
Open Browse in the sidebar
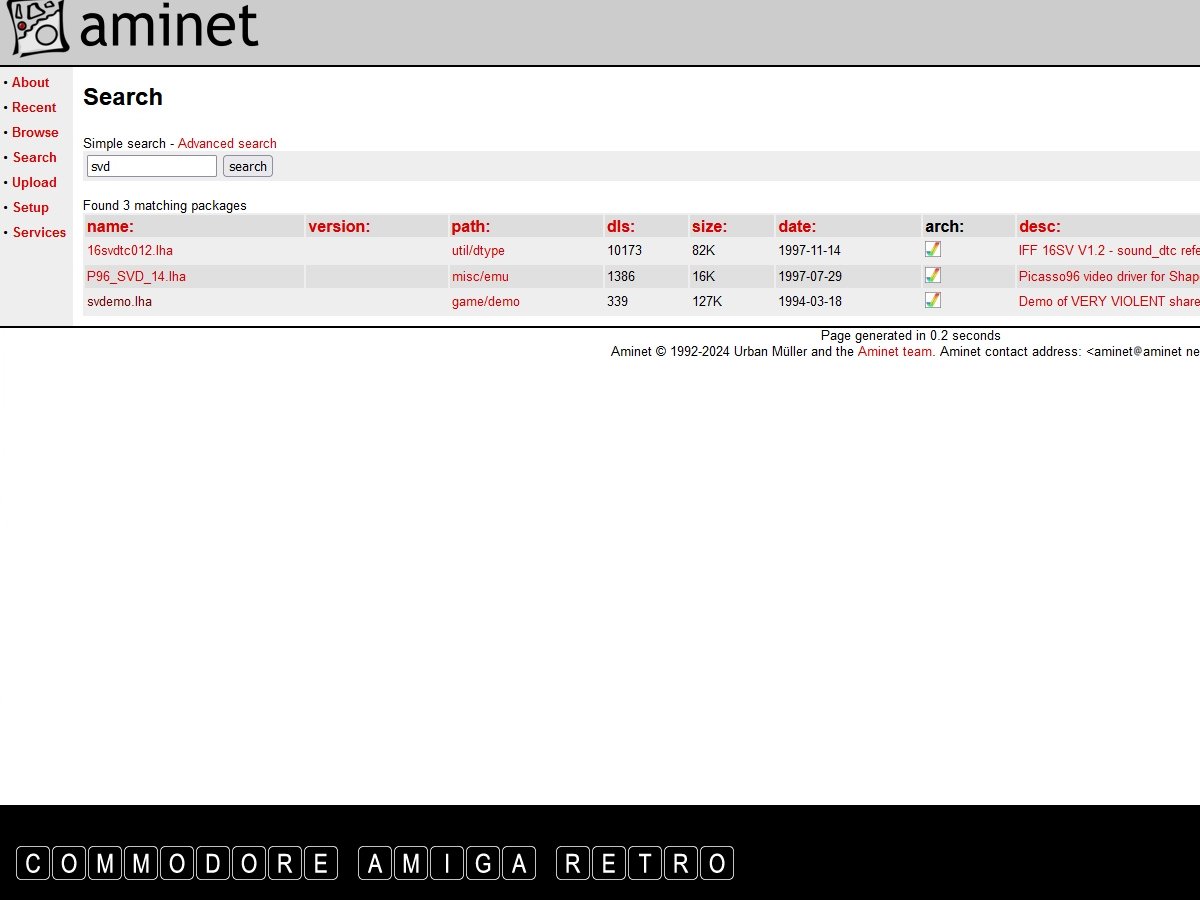click(35, 133)
